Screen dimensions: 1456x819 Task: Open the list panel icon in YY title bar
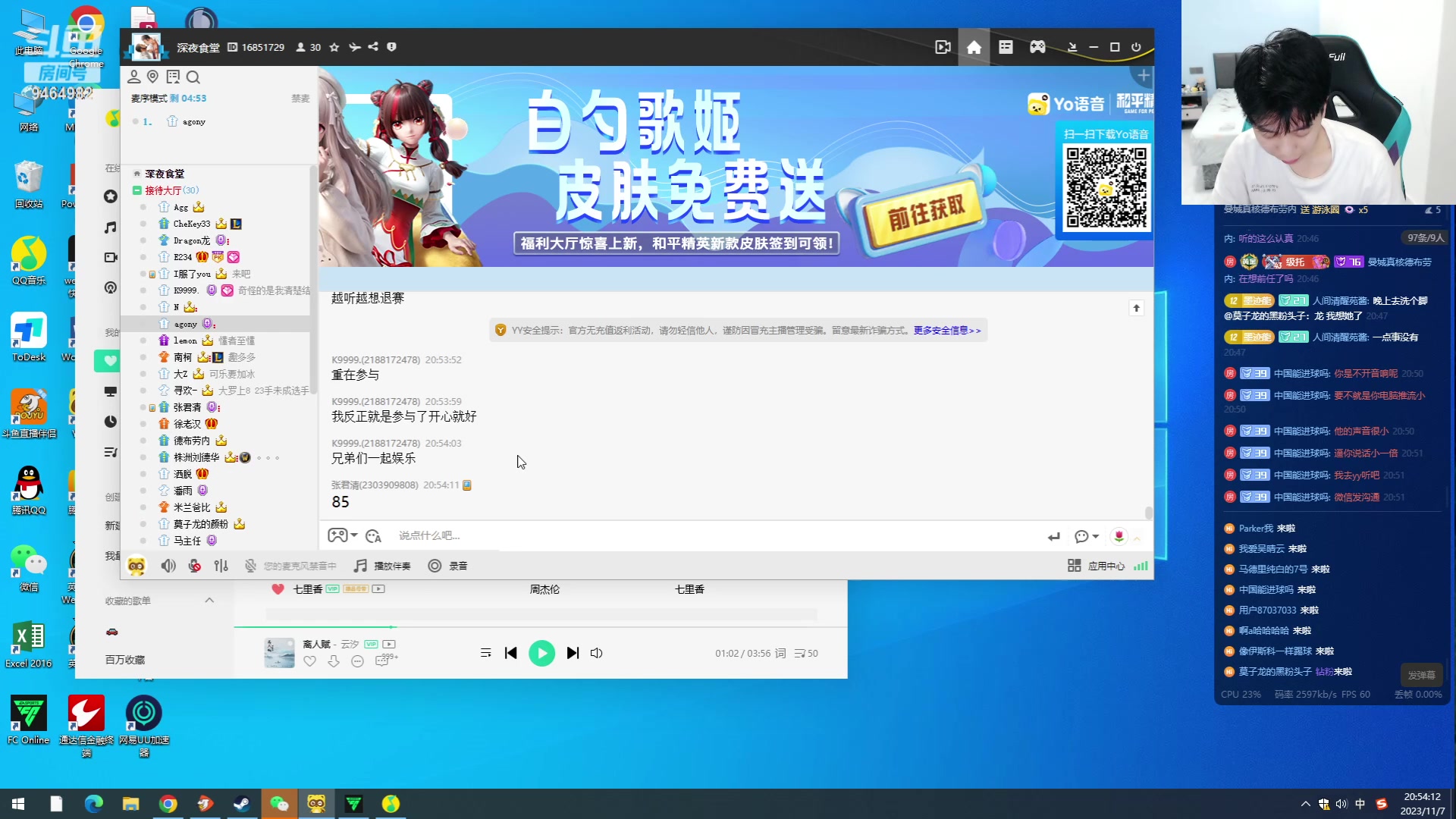tap(1006, 47)
